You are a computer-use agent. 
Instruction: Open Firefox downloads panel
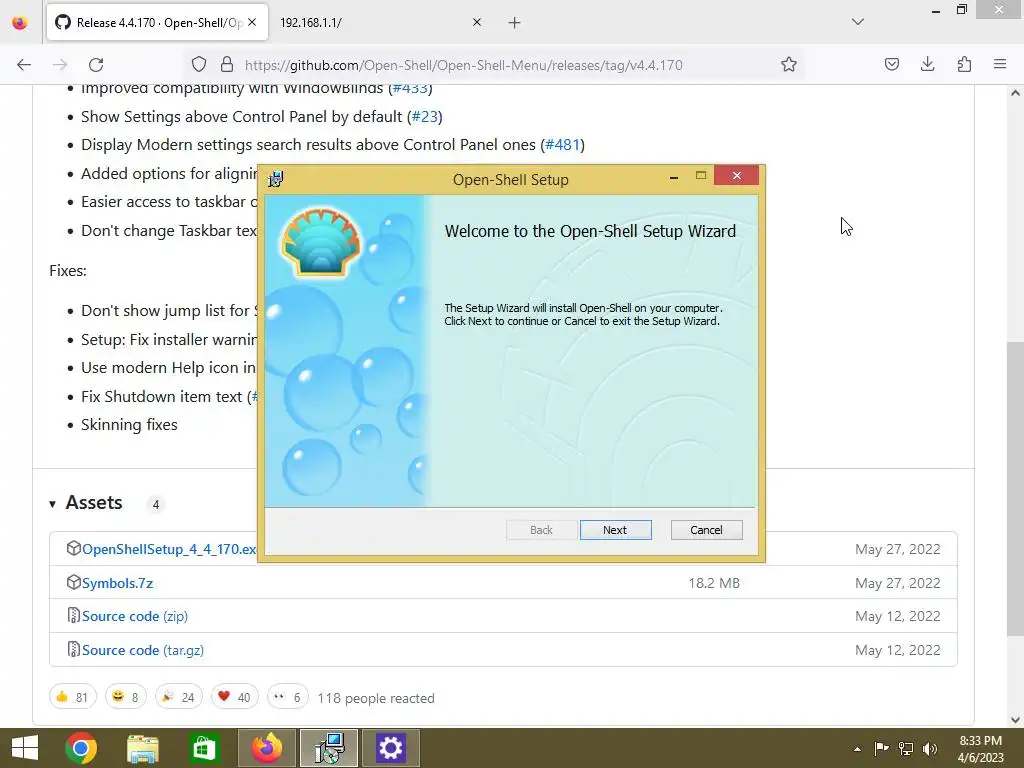(927, 64)
